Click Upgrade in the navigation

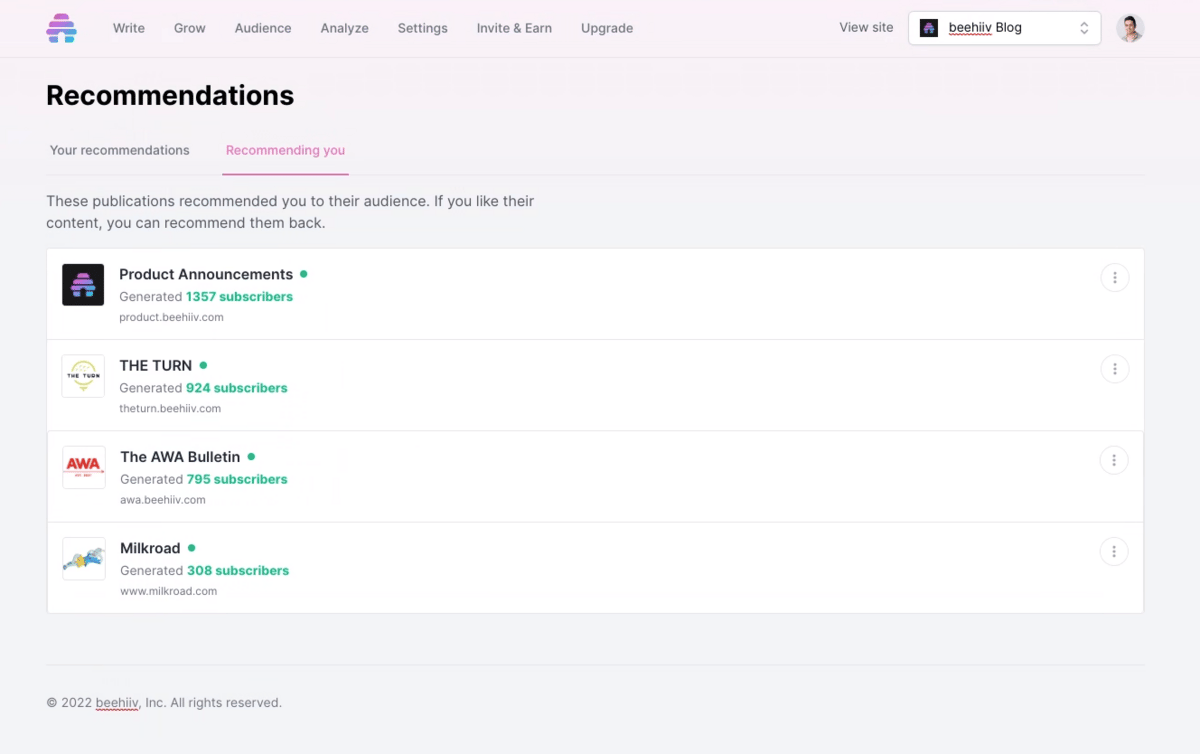[607, 28]
